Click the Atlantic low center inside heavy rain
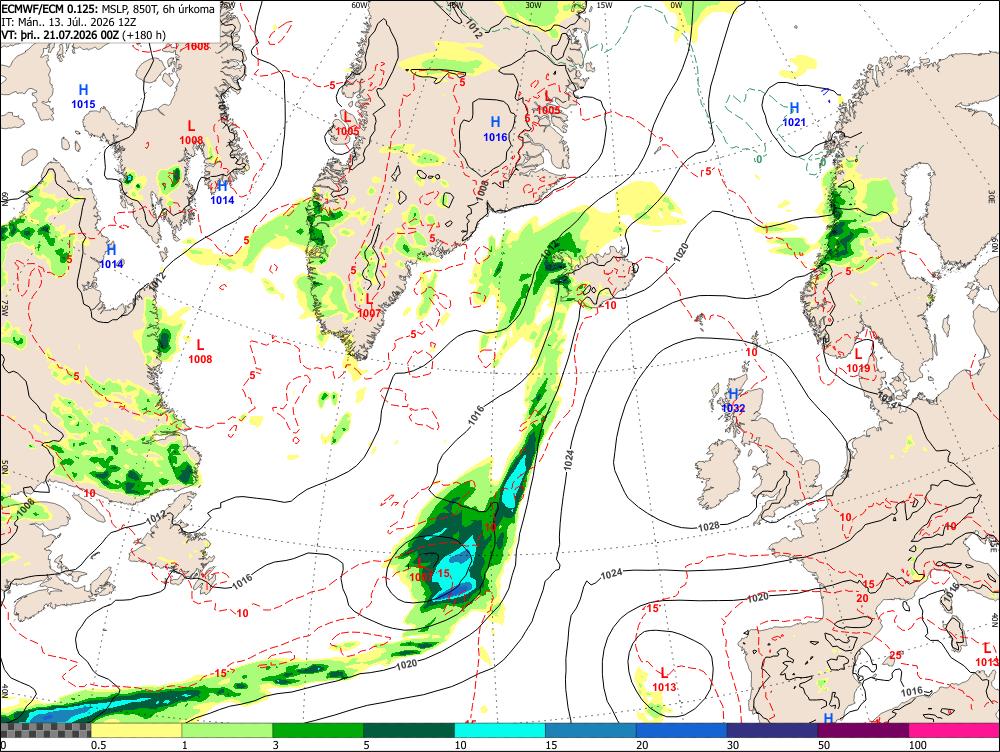 pos(420,569)
